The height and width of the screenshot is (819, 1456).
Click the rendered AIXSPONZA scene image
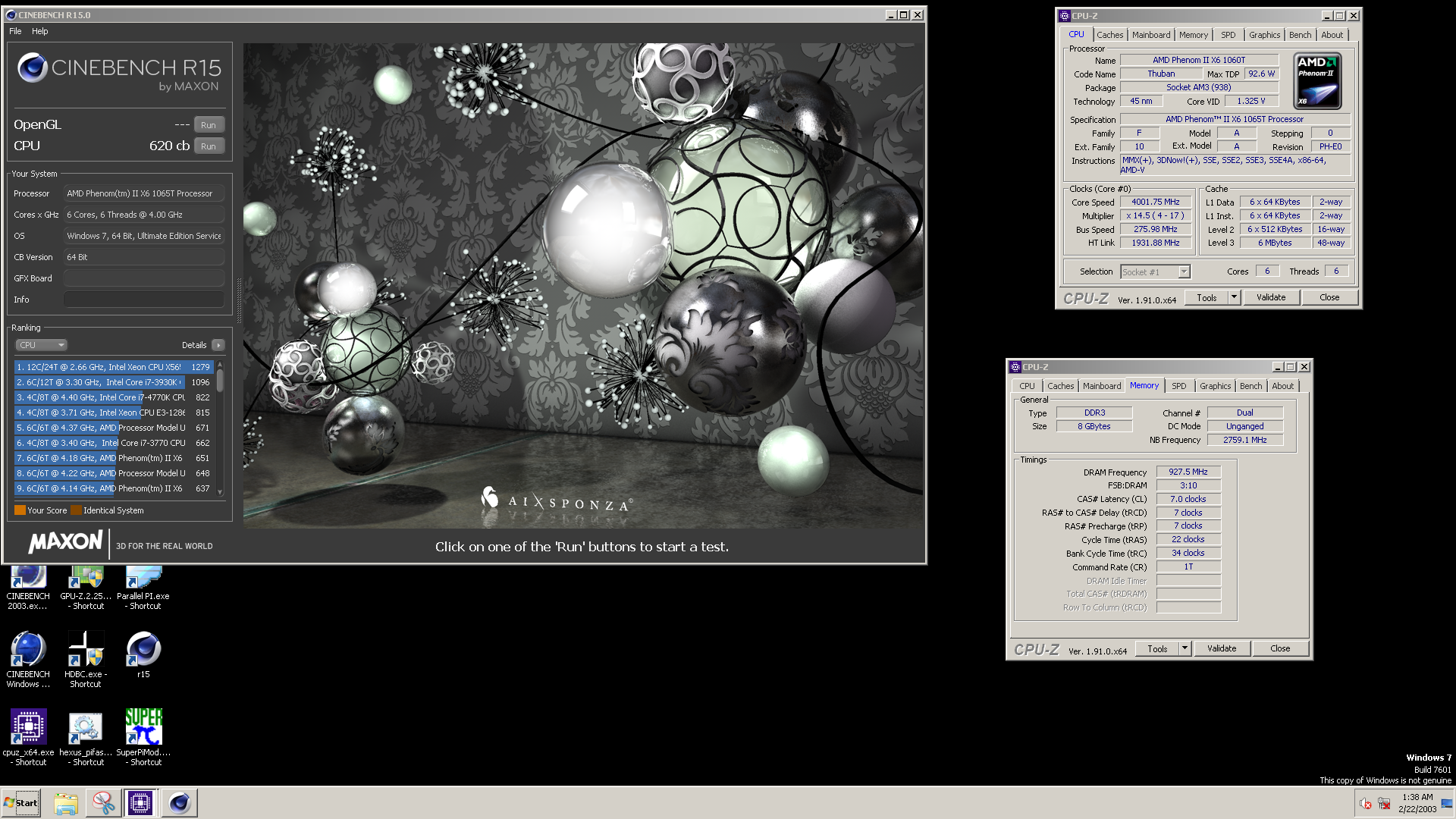[x=583, y=286]
